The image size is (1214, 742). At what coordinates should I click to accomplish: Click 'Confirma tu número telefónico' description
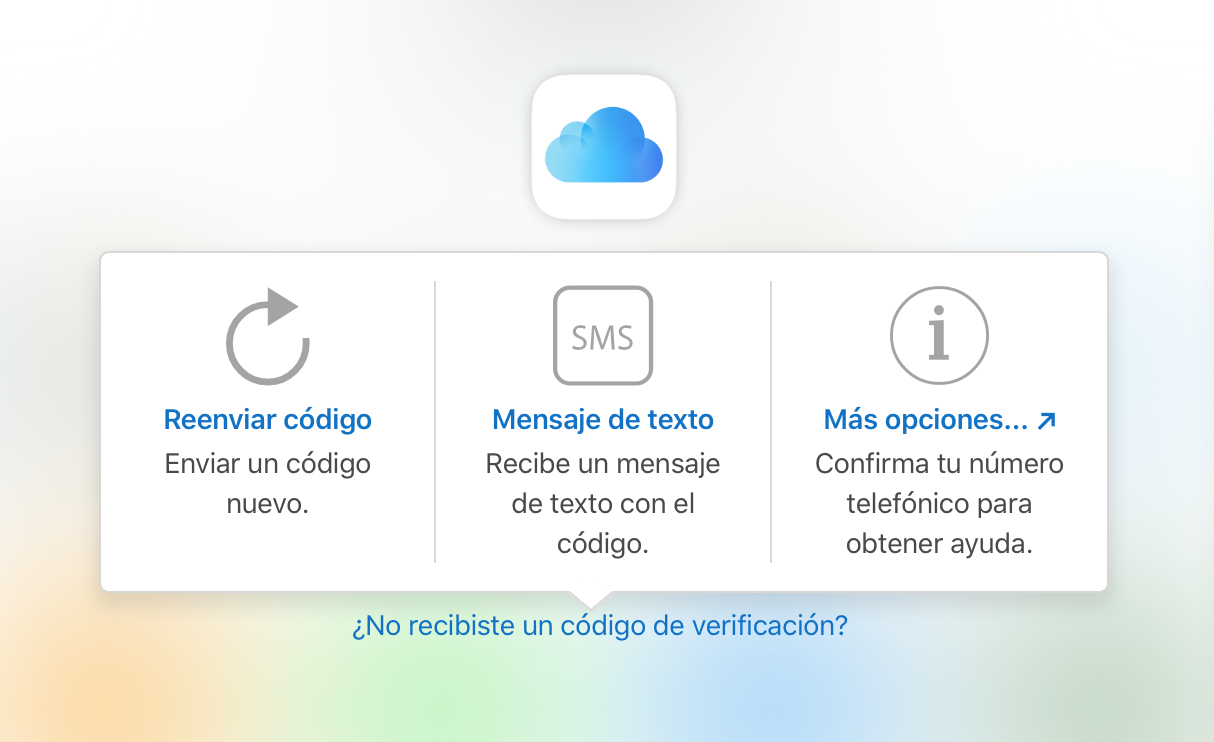[940, 484]
